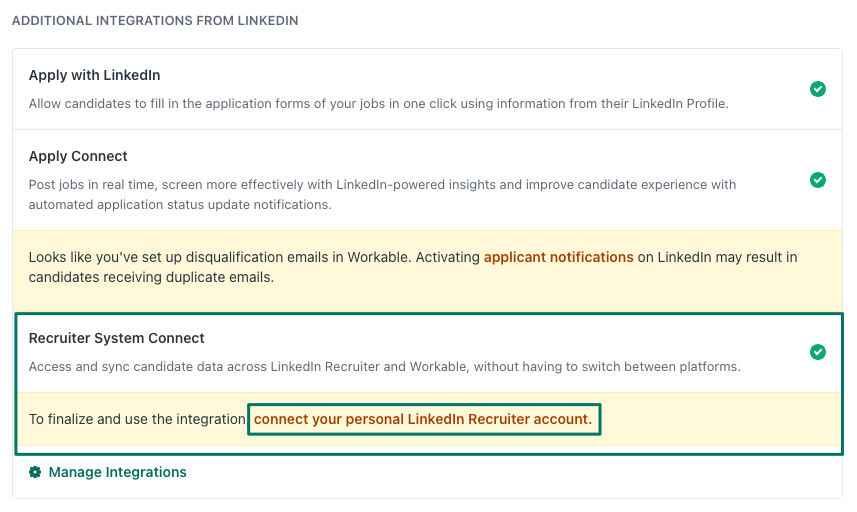Screen dimensions: 857x512
Task: Click the Apply with LinkedIn description text
Action: coord(378,104)
